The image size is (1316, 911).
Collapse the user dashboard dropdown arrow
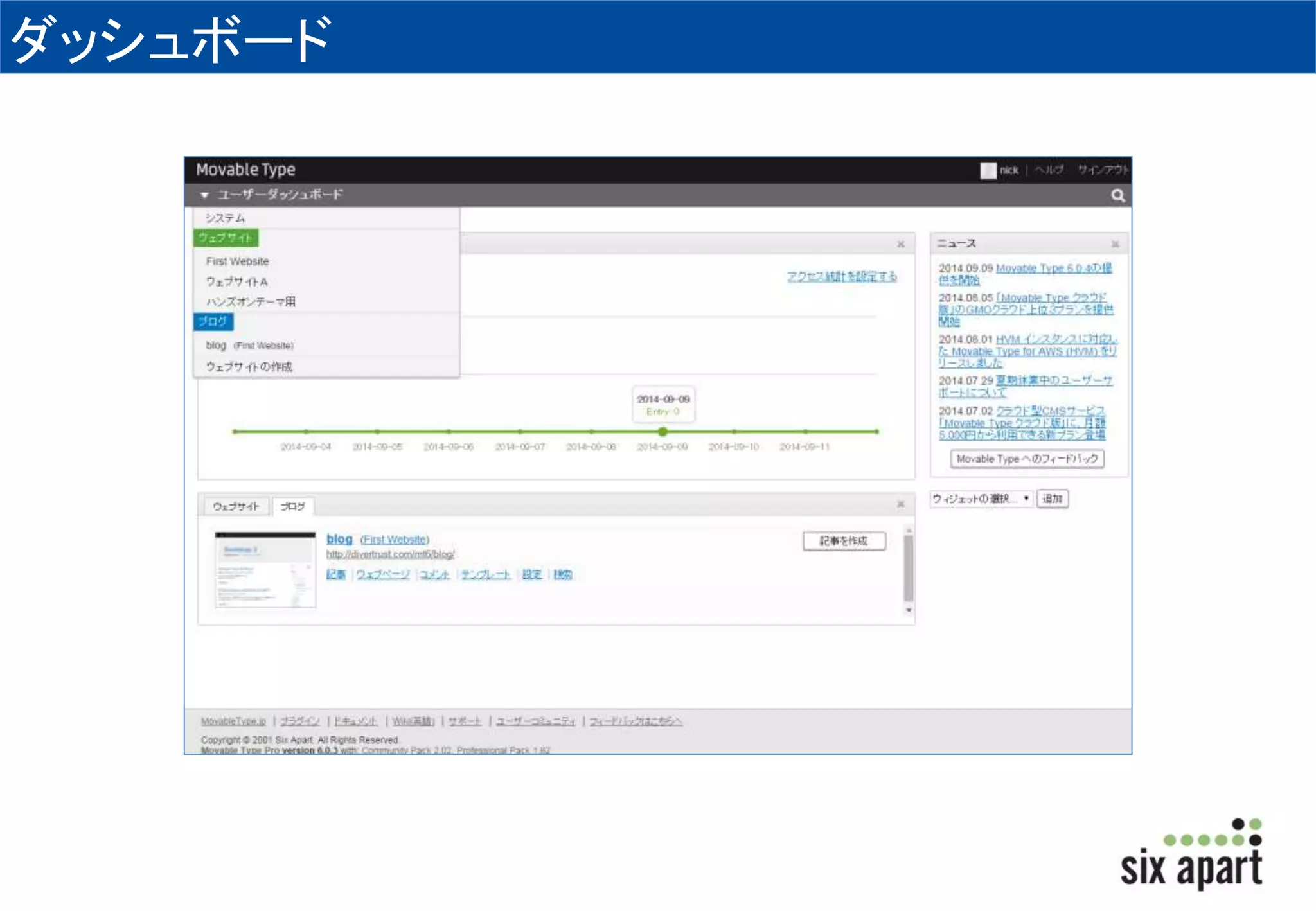point(204,195)
